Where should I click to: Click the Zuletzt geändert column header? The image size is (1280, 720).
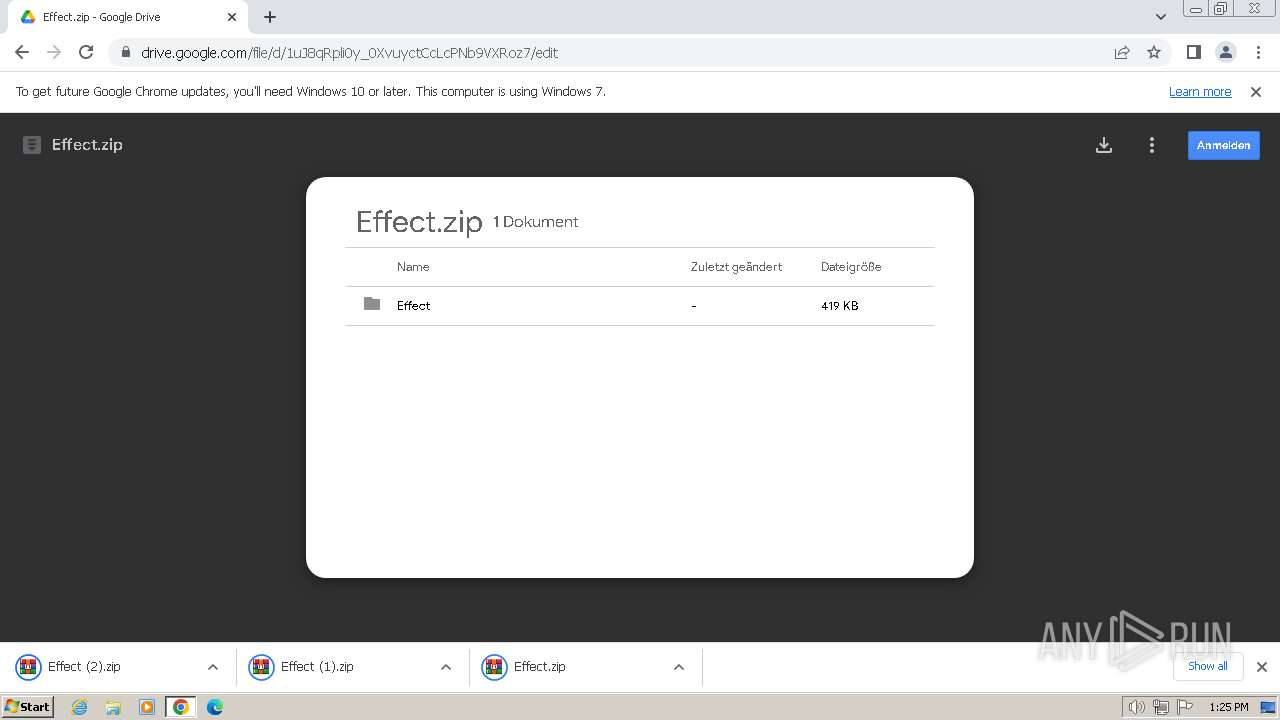click(x=736, y=267)
